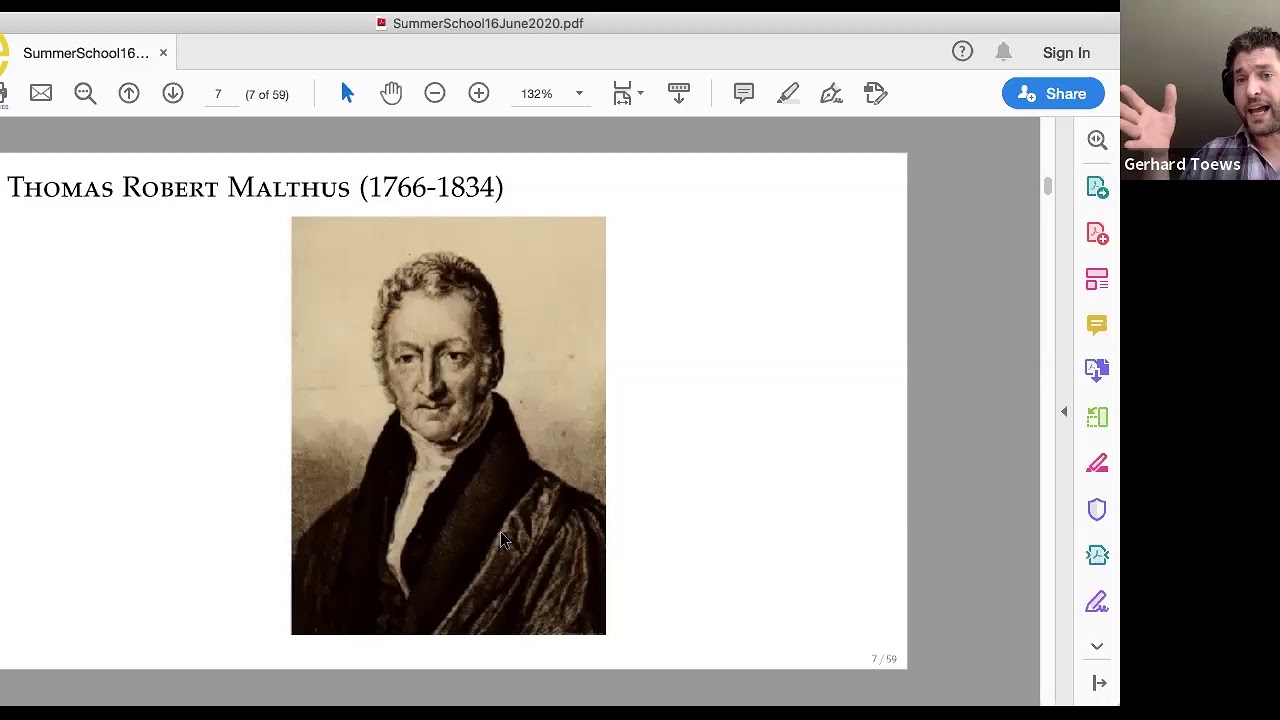The image size is (1280, 720).
Task: Go to next page with down arrow
Action: (173, 93)
